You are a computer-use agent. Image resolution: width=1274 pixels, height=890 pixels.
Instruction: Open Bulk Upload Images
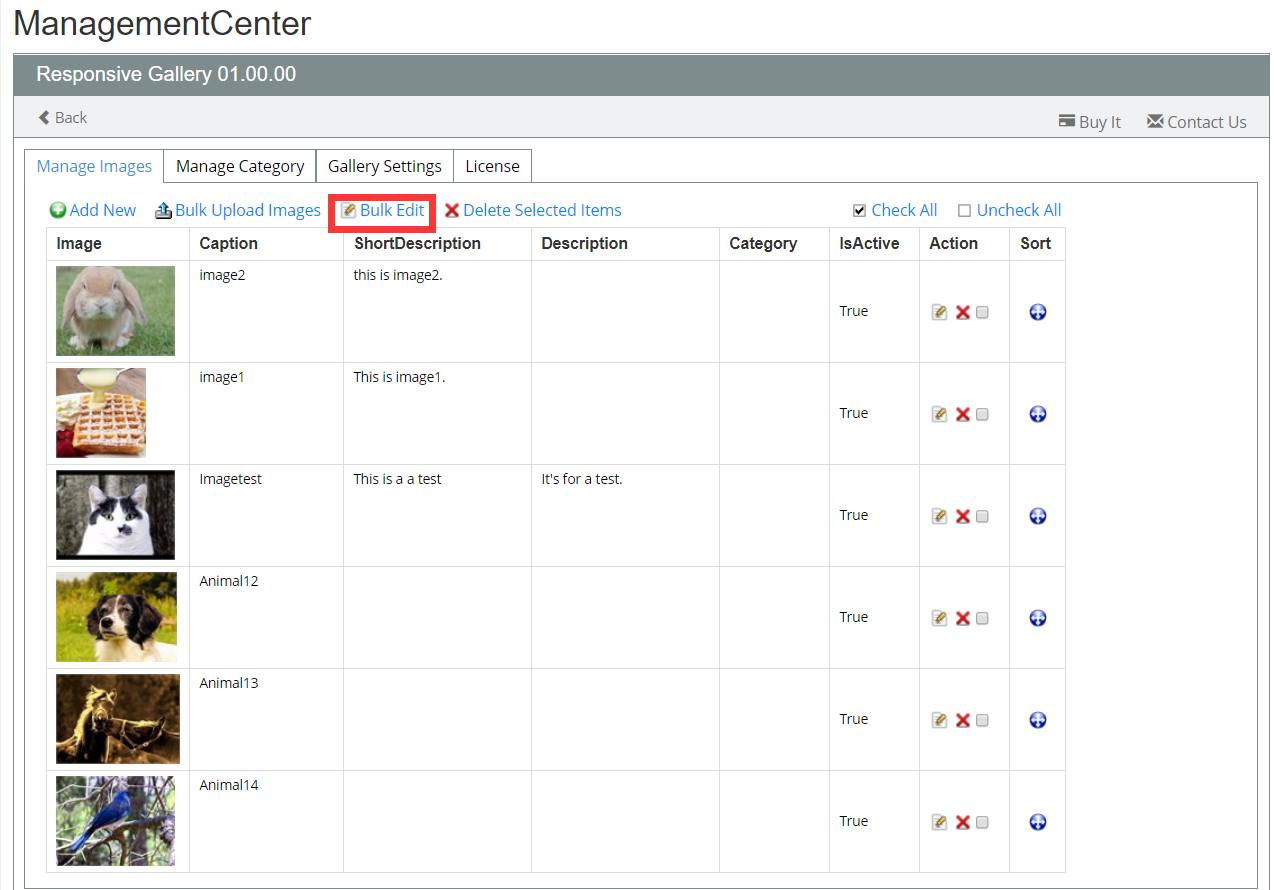point(238,210)
